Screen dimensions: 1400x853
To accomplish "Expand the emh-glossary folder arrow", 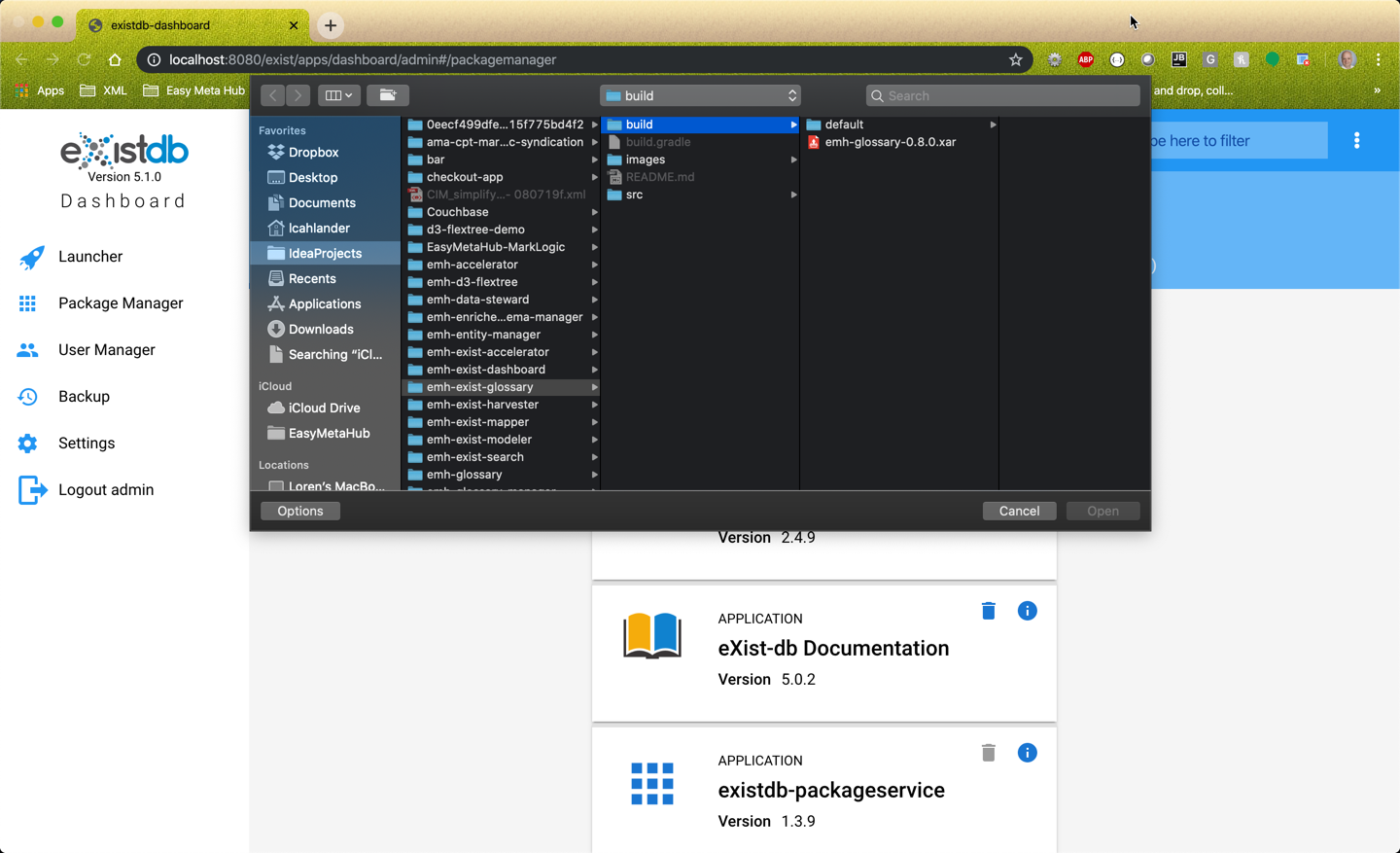I will 594,475.
